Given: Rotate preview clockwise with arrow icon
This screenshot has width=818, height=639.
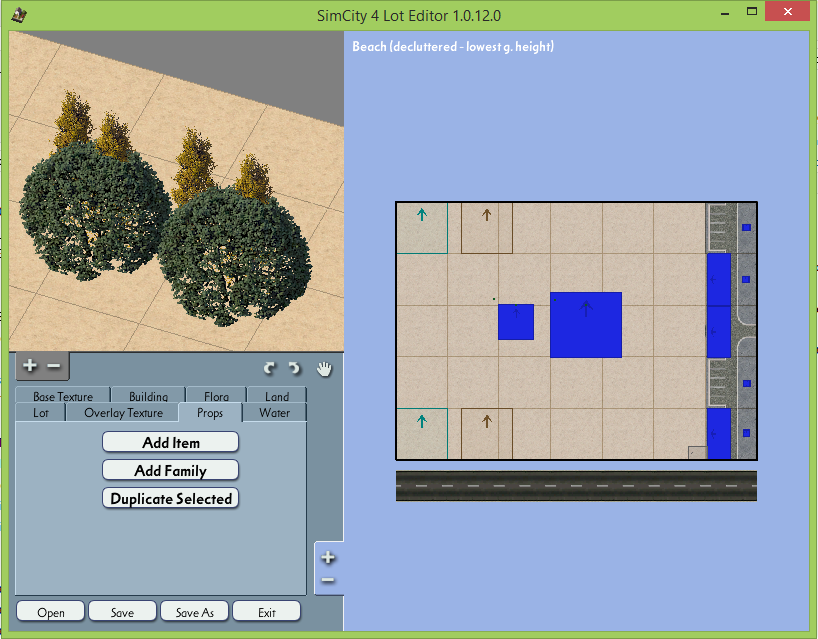Looking at the screenshot, I should pyautogui.click(x=269, y=369).
